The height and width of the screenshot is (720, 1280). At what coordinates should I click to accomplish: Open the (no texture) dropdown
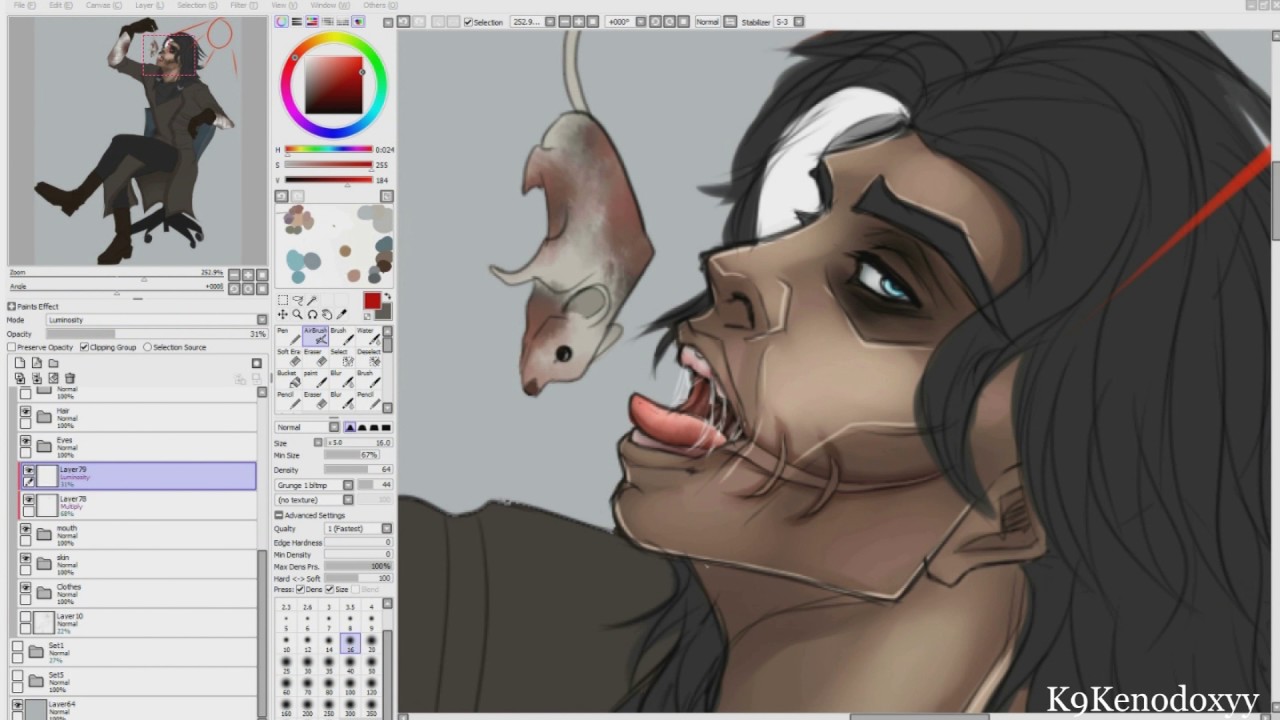(314, 500)
